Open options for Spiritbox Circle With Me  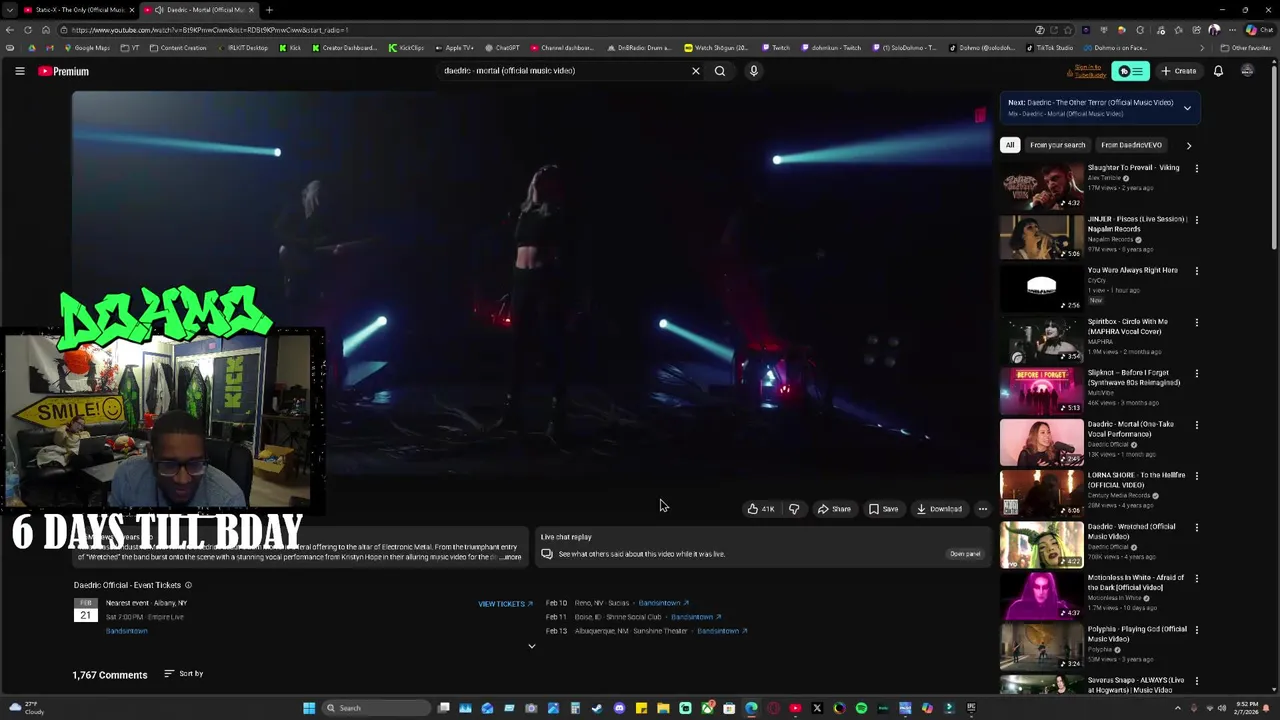coord(1196,323)
